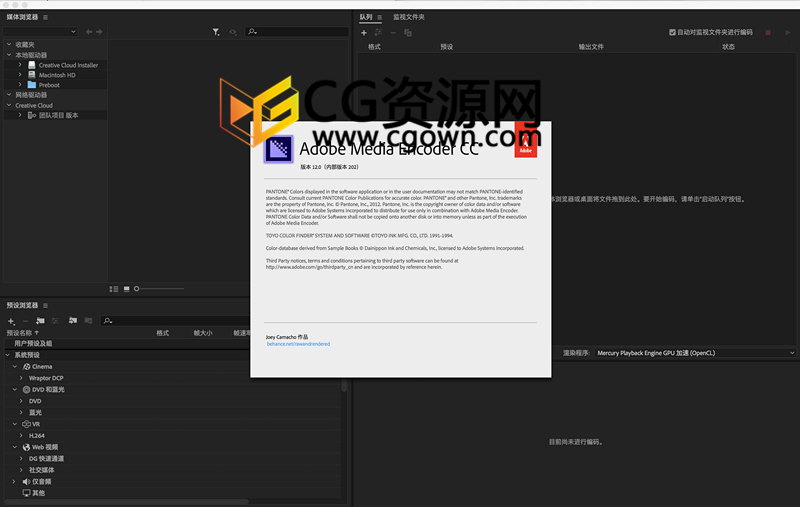
Task: Expand the 仅音频 preset group
Action: coord(14,481)
